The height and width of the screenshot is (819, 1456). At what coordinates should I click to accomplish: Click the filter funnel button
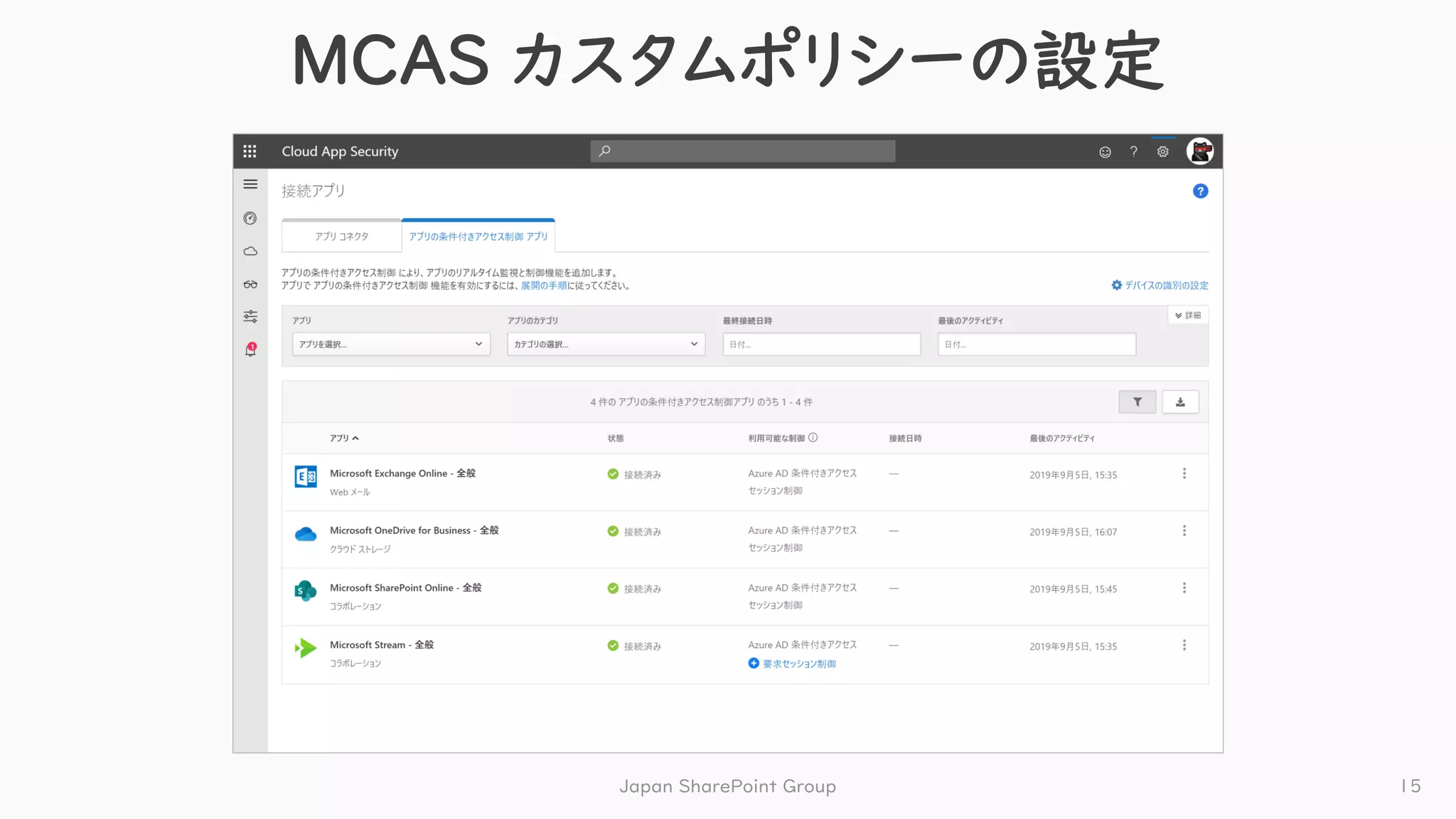[1137, 402]
